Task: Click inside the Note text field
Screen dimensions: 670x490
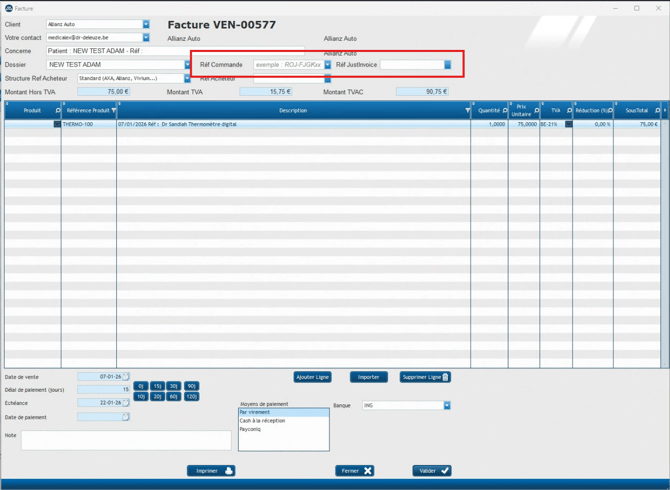Action: (125, 440)
